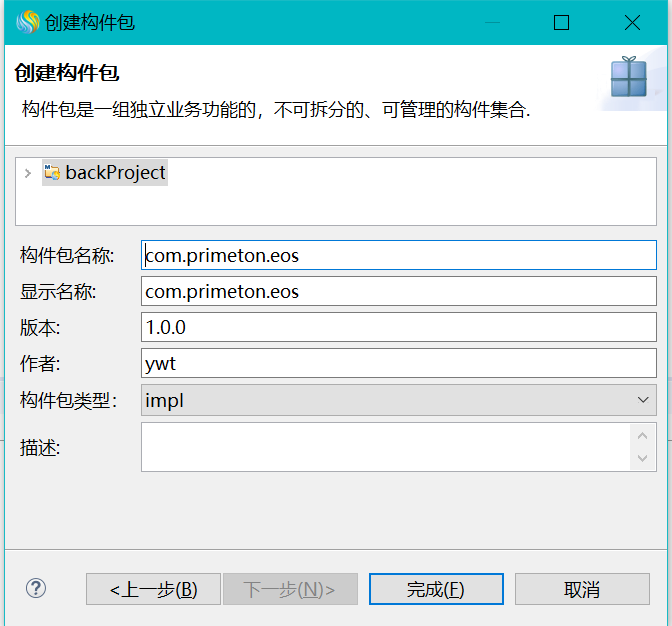The image size is (672, 626).
Task: Select the 版本 field containing 1.0.0
Action: 398,327
